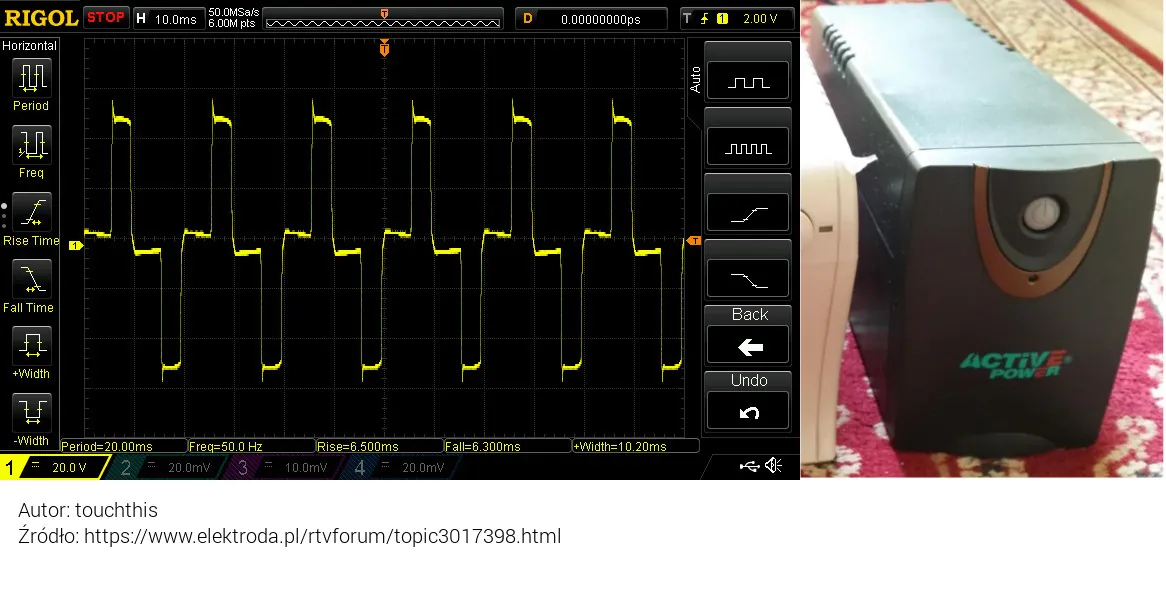Open the elektroda.pl source link
1166x598 pixels.
323,536
